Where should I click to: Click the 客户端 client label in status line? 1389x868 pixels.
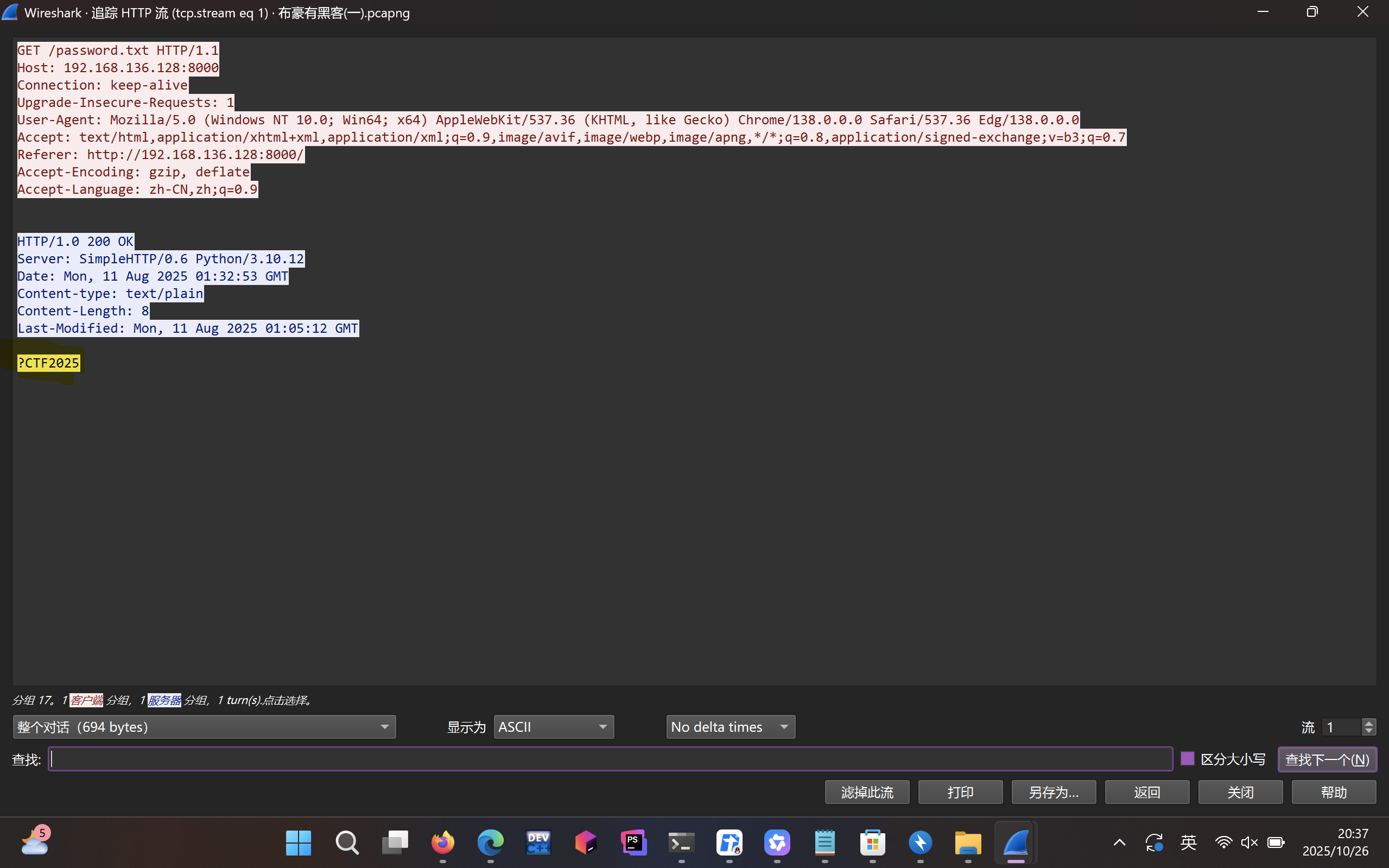[87, 700]
